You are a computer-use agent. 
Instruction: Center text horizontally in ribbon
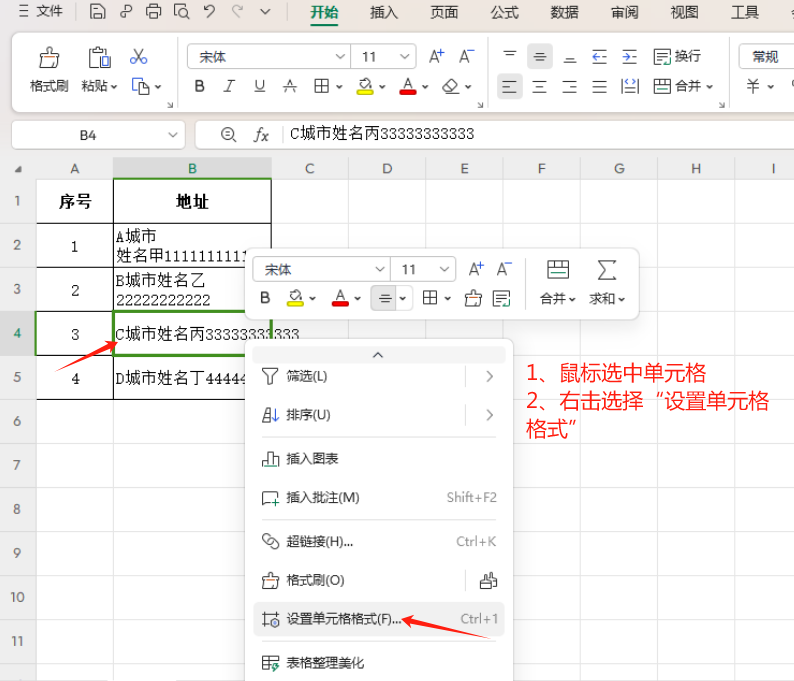pyautogui.click(x=540, y=87)
